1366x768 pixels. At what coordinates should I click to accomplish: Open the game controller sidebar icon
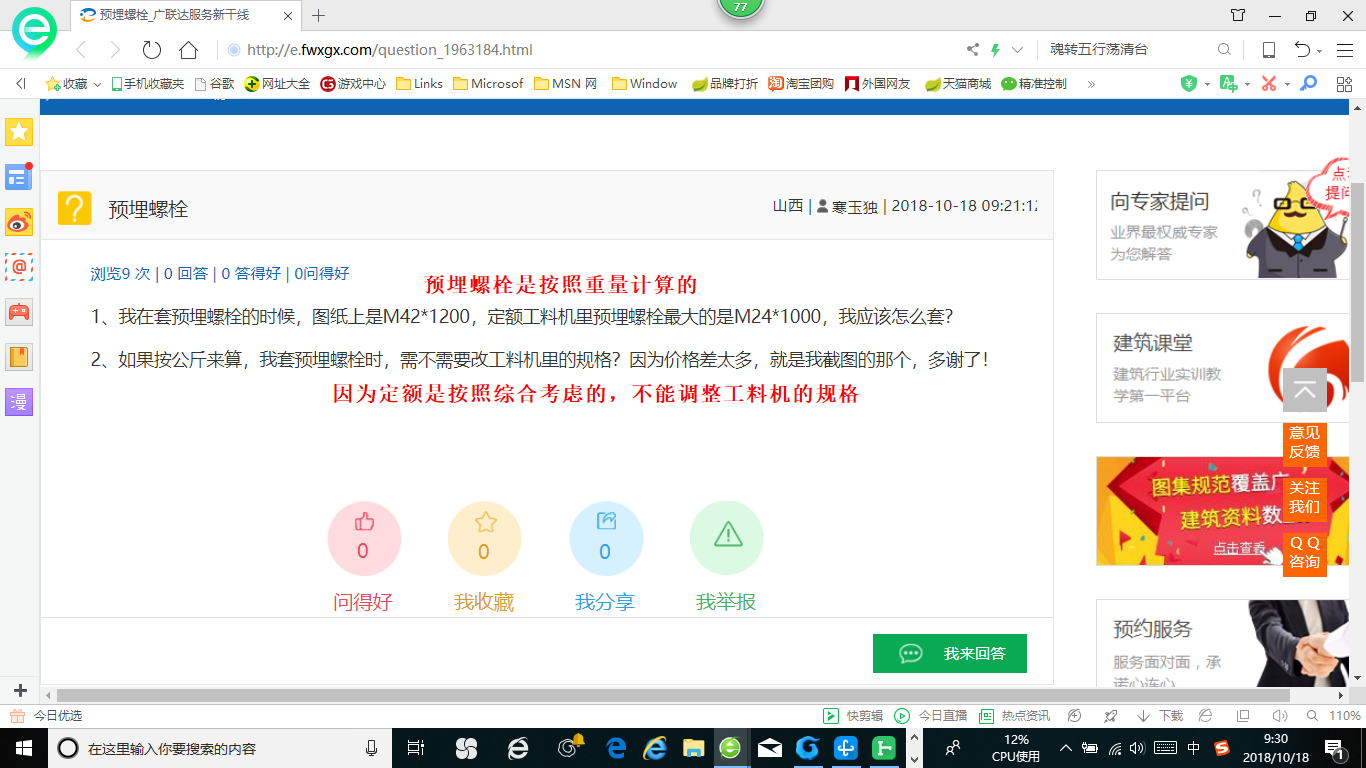pyautogui.click(x=19, y=312)
